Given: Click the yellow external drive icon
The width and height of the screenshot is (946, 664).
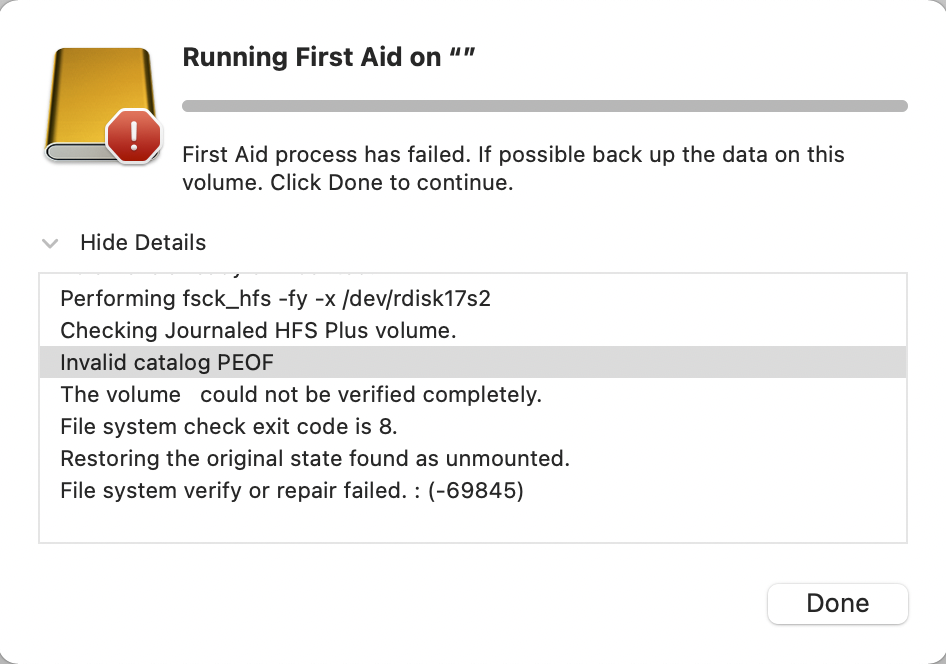Looking at the screenshot, I should [92, 95].
